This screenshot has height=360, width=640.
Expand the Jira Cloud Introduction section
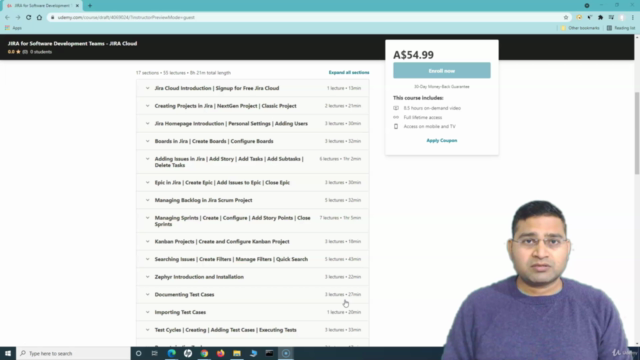(253, 88)
